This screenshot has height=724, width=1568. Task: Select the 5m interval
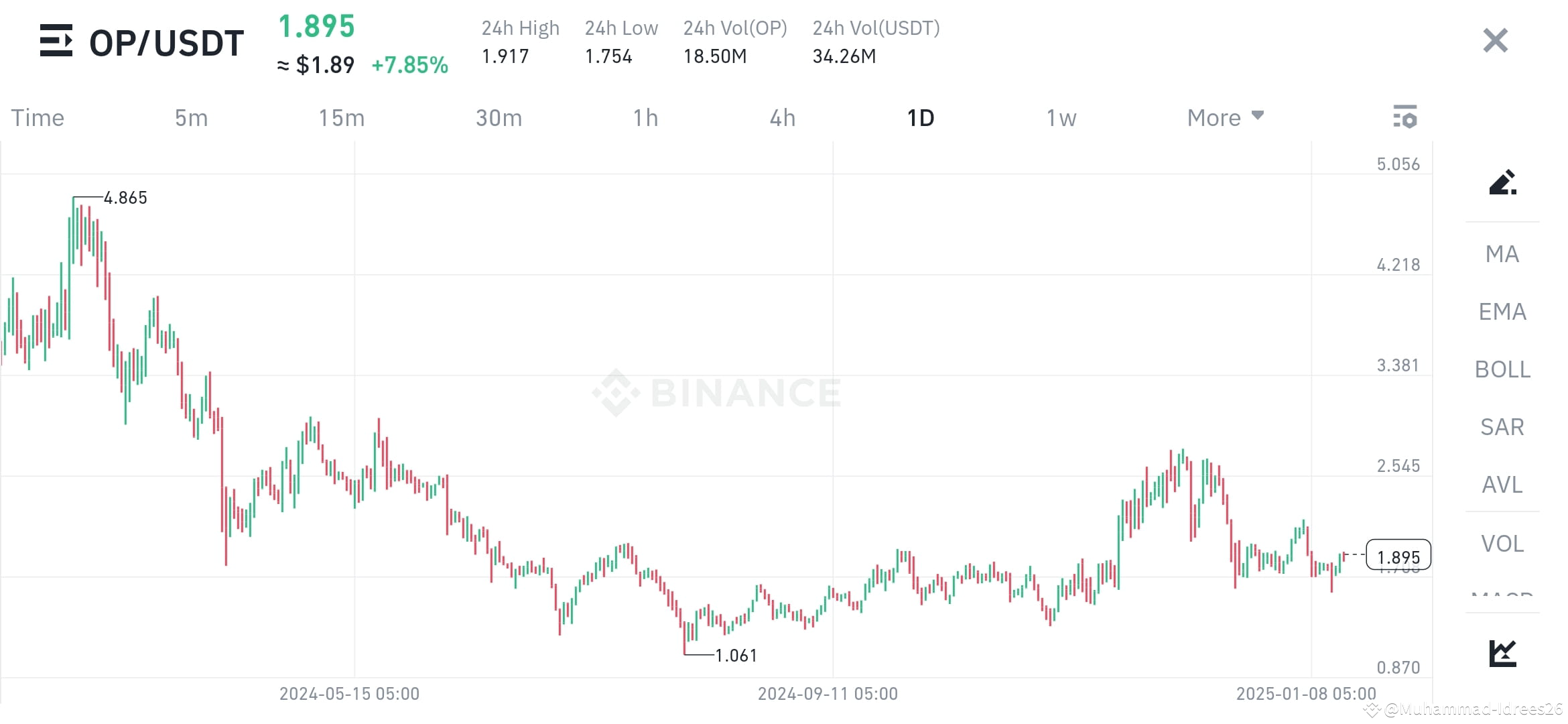(191, 117)
